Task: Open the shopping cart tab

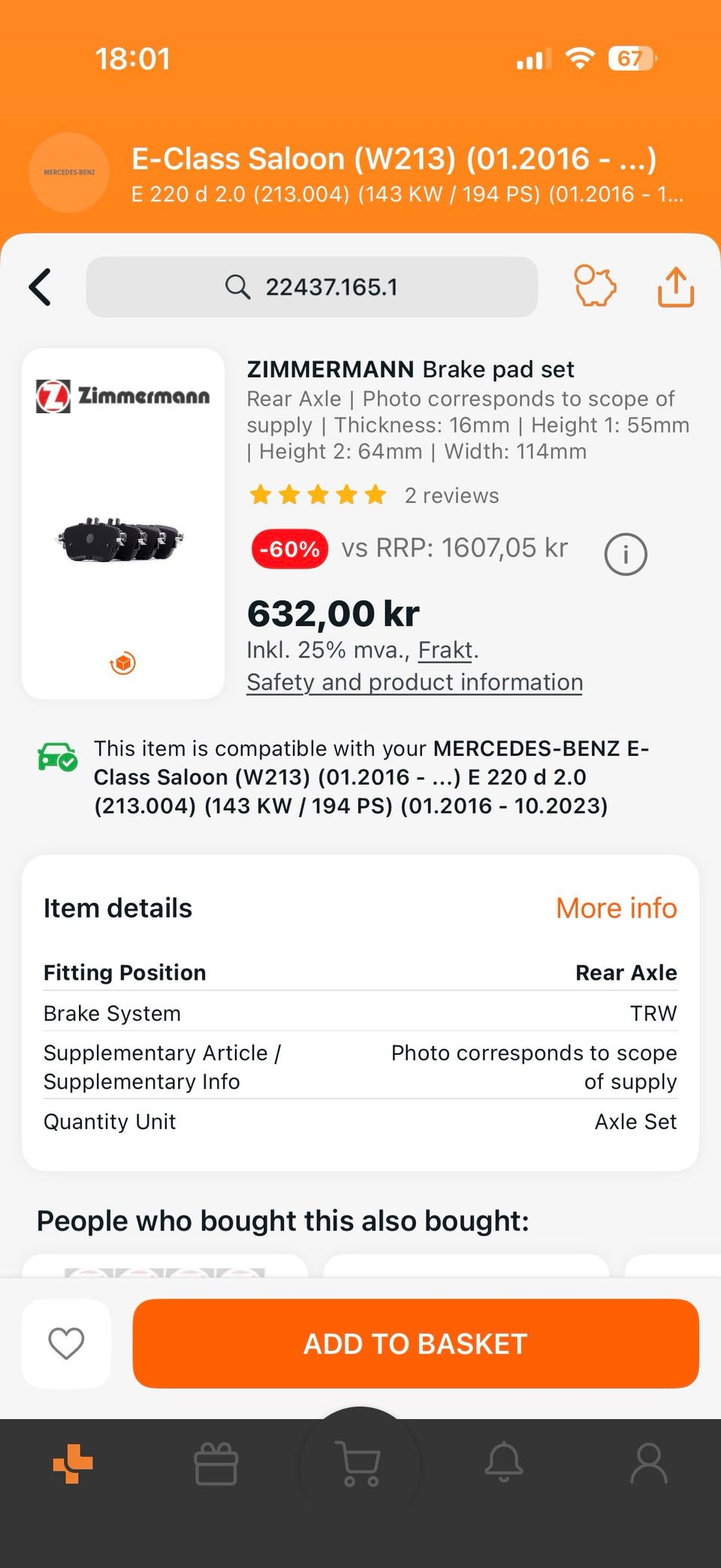Action: (x=360, y=1464)
